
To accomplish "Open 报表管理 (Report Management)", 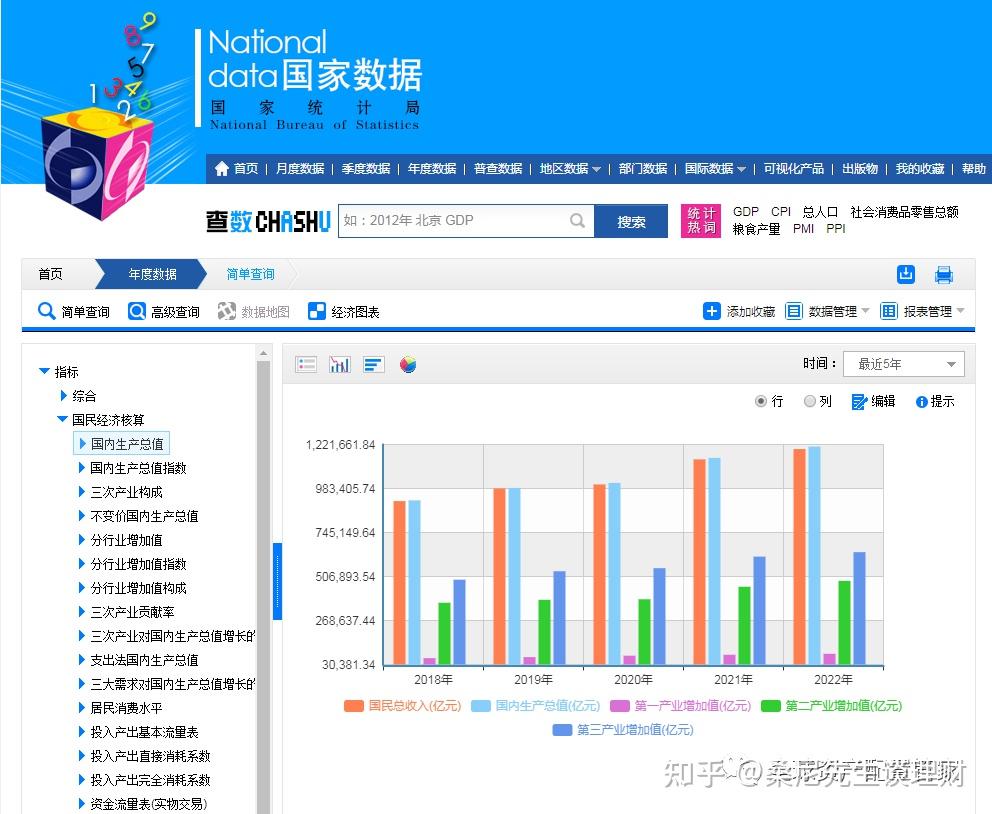I will tap(926, 311).
